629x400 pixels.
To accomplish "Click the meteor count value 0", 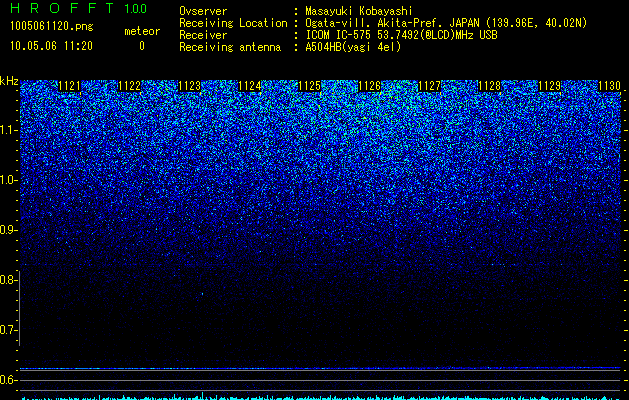I will click(142, 46).
